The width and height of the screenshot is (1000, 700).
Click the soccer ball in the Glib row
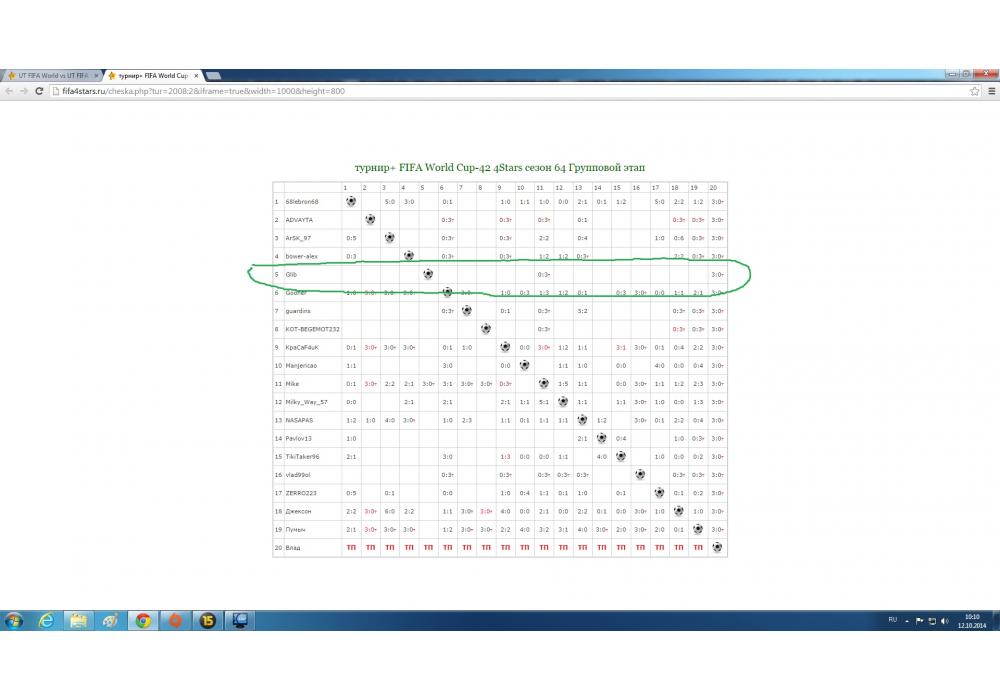428,274
